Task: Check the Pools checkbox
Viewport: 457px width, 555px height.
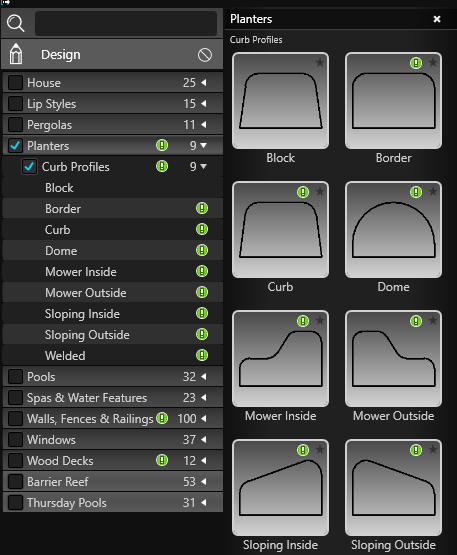Action: [x=15, y=376]
